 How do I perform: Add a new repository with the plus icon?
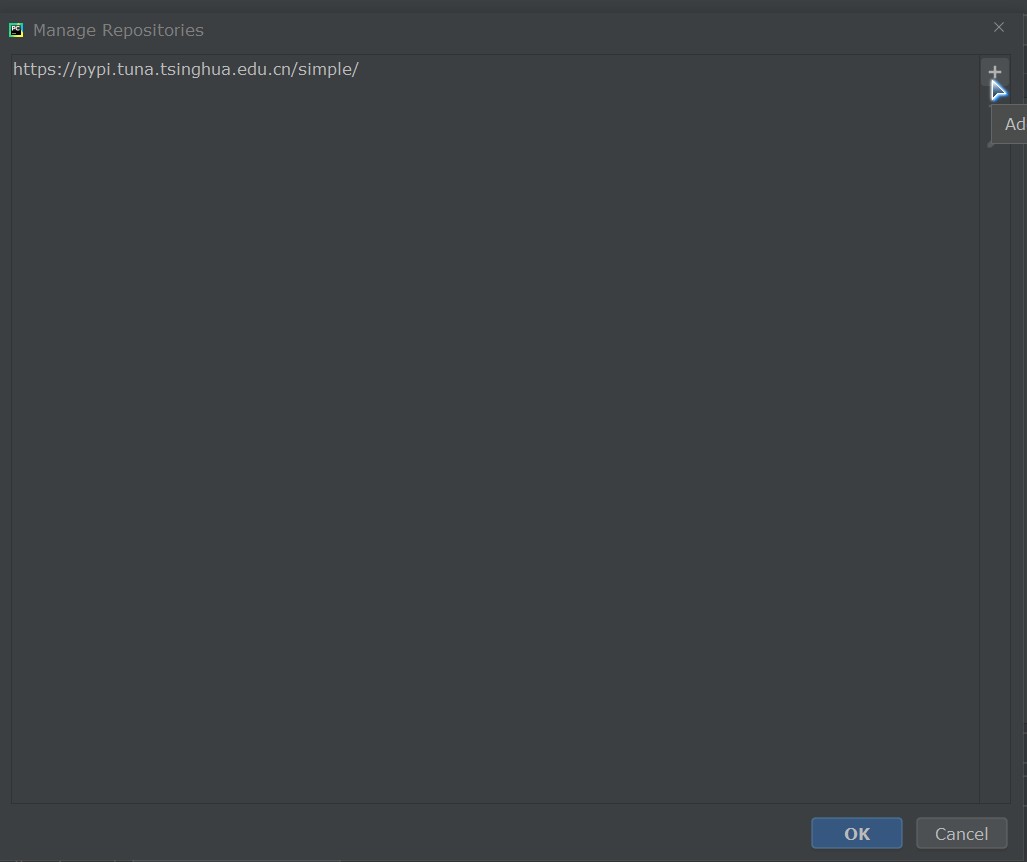coord(994,72)
